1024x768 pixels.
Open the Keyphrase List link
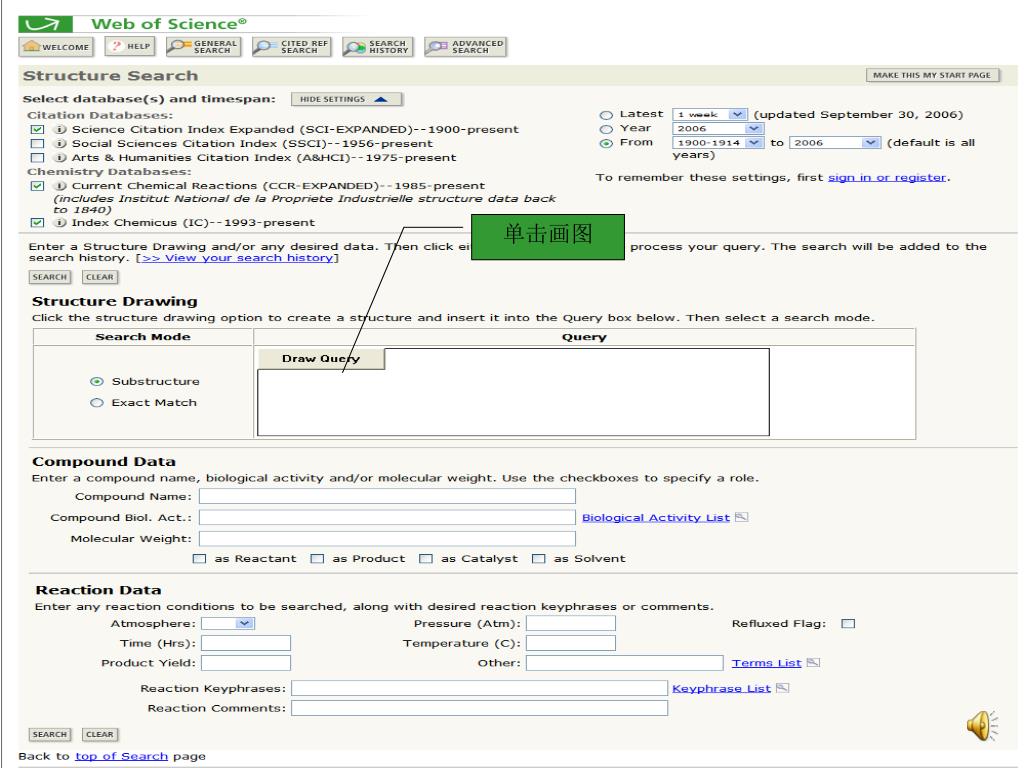[x=721, y=689]
